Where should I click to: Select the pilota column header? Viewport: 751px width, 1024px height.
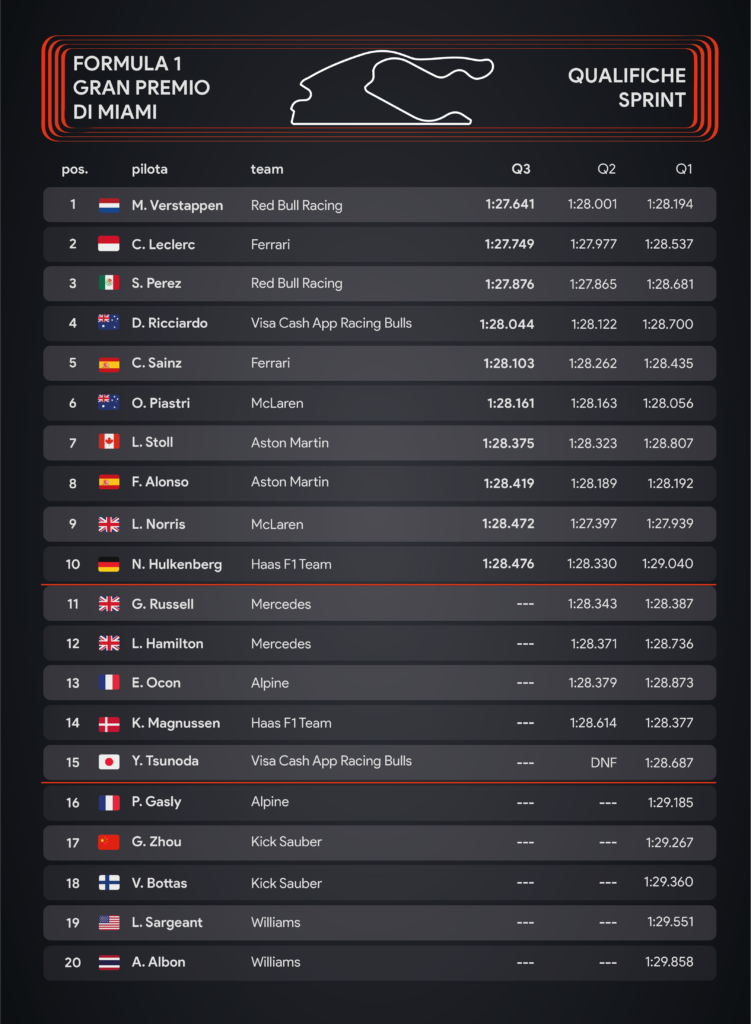point(150,169)
